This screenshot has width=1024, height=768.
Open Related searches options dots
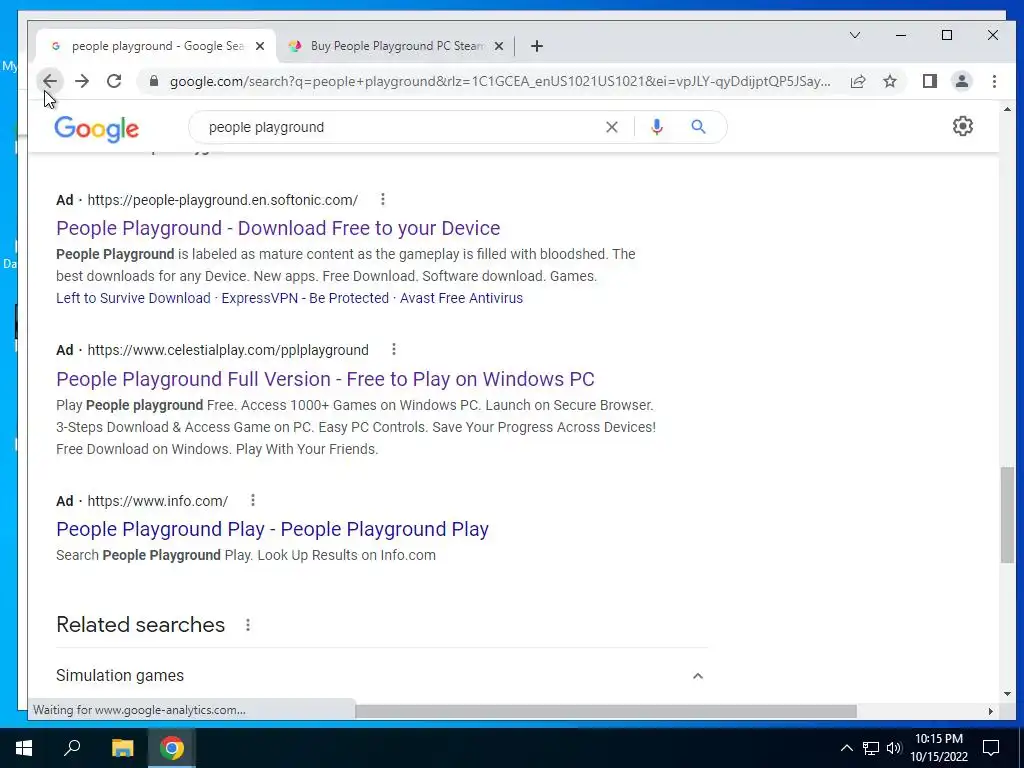248,625
